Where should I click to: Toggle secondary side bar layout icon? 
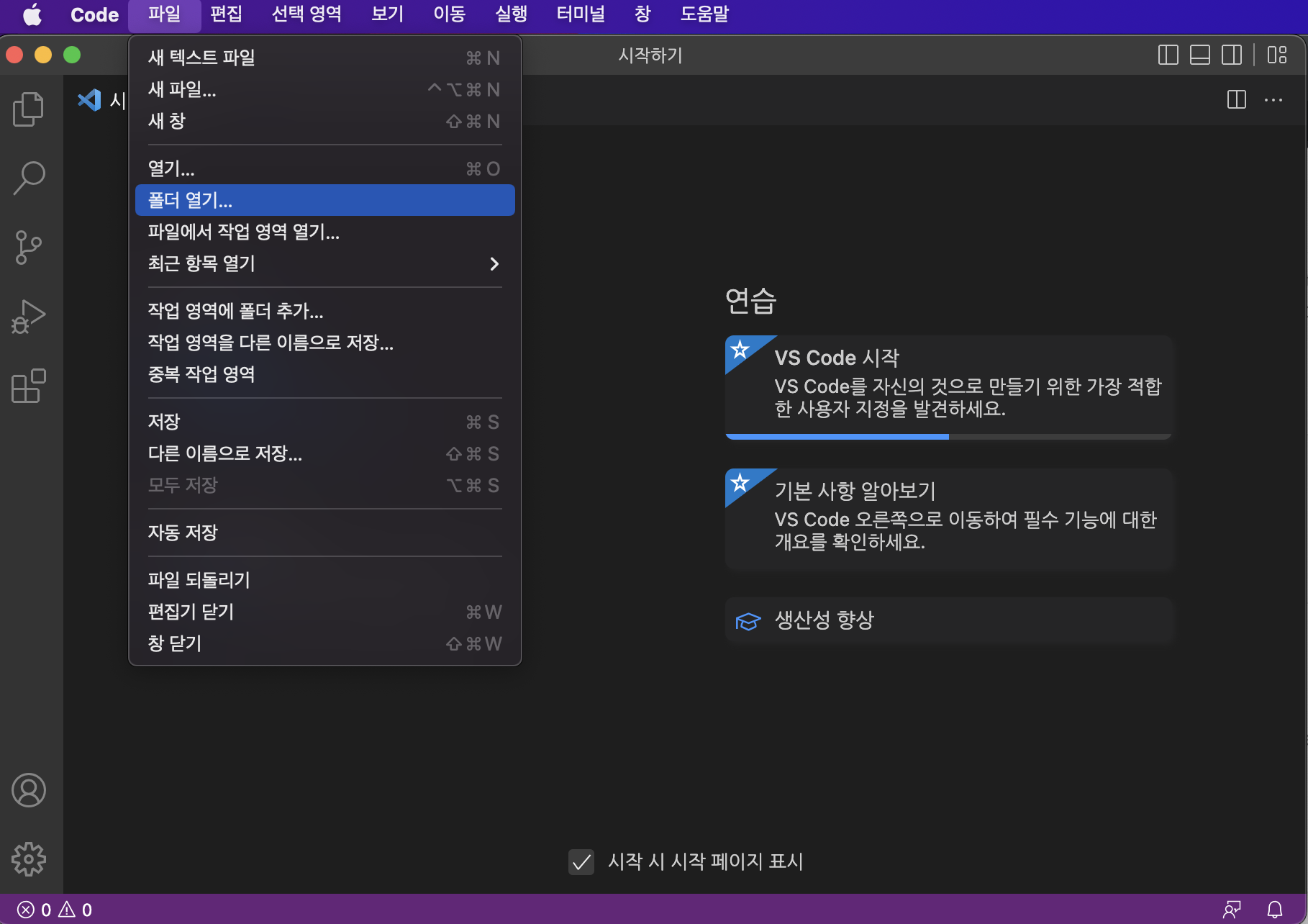point(1232,55)
